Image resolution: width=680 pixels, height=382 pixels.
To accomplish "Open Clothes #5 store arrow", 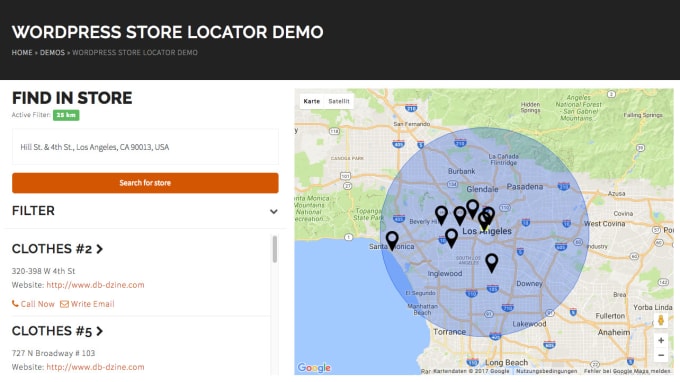I will 100,331.
